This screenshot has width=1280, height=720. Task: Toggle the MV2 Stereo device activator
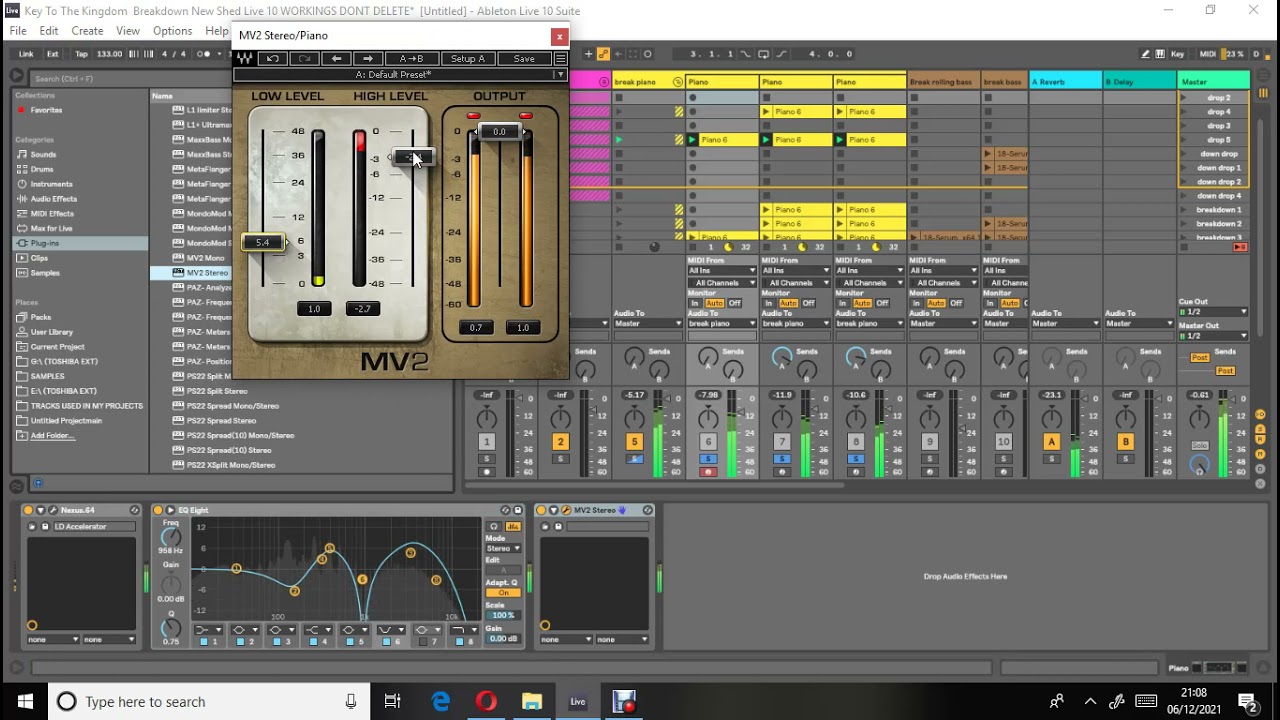(x=541, y=510)
